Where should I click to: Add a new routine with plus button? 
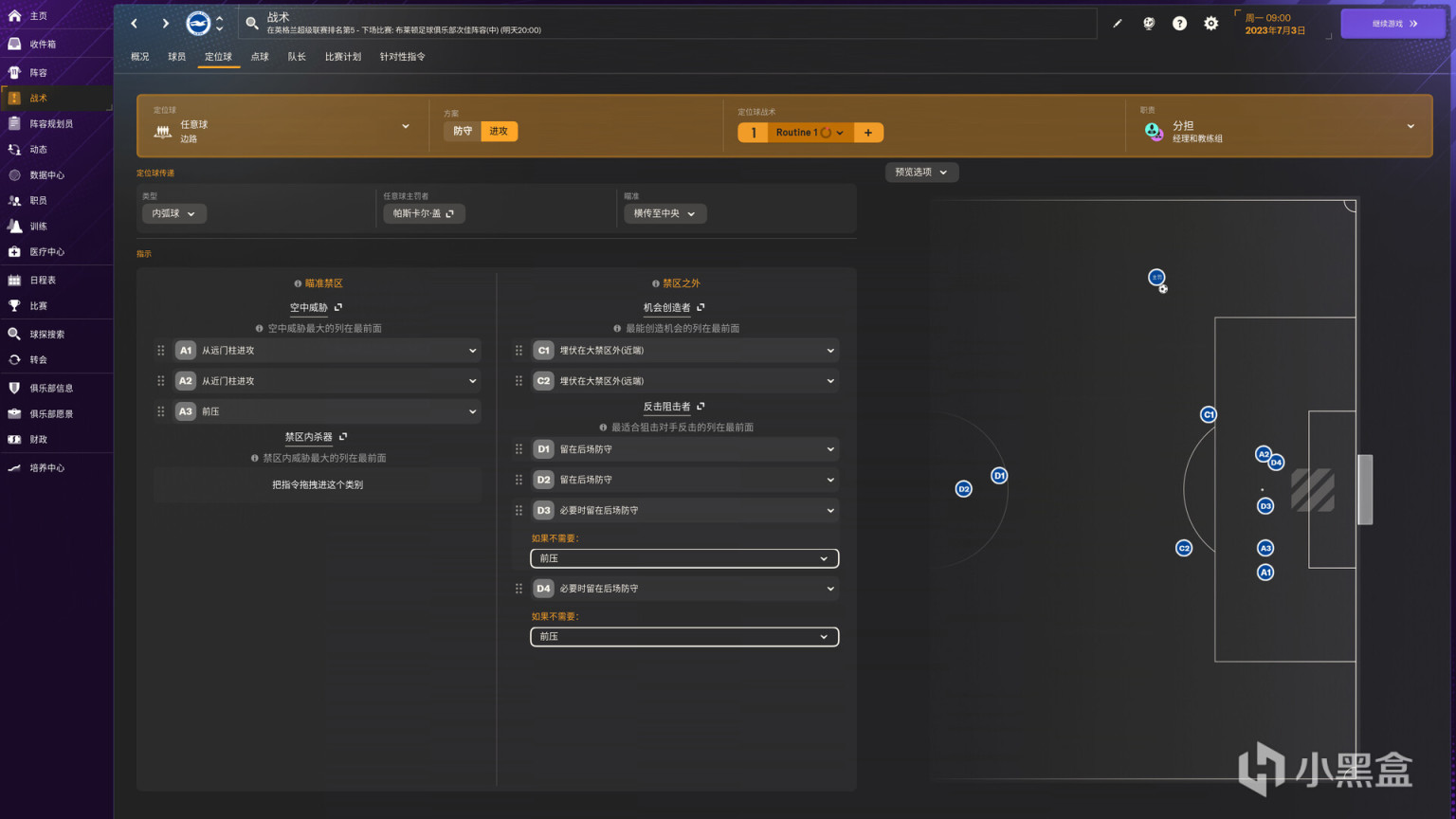click(868, 133)
